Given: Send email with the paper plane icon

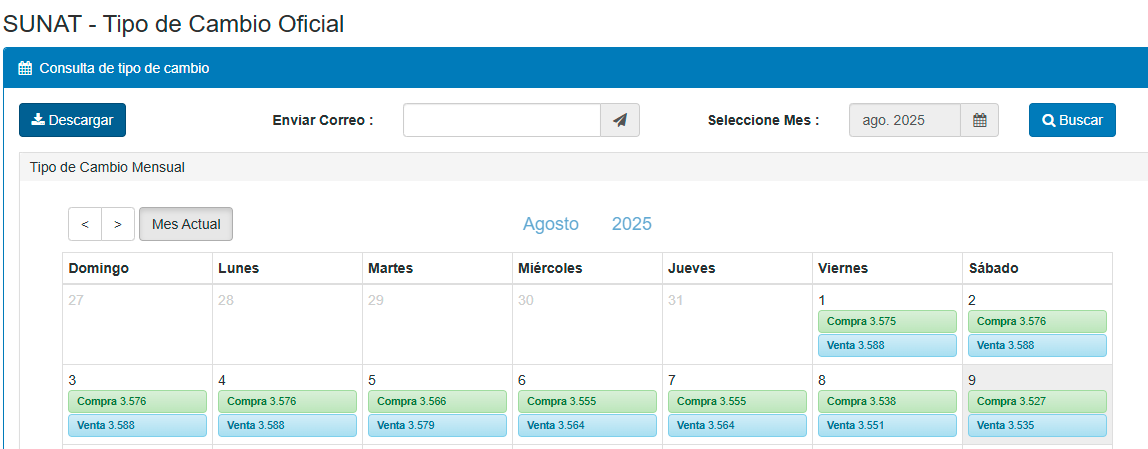Looking at the screenshot, I should click(620, 120).
